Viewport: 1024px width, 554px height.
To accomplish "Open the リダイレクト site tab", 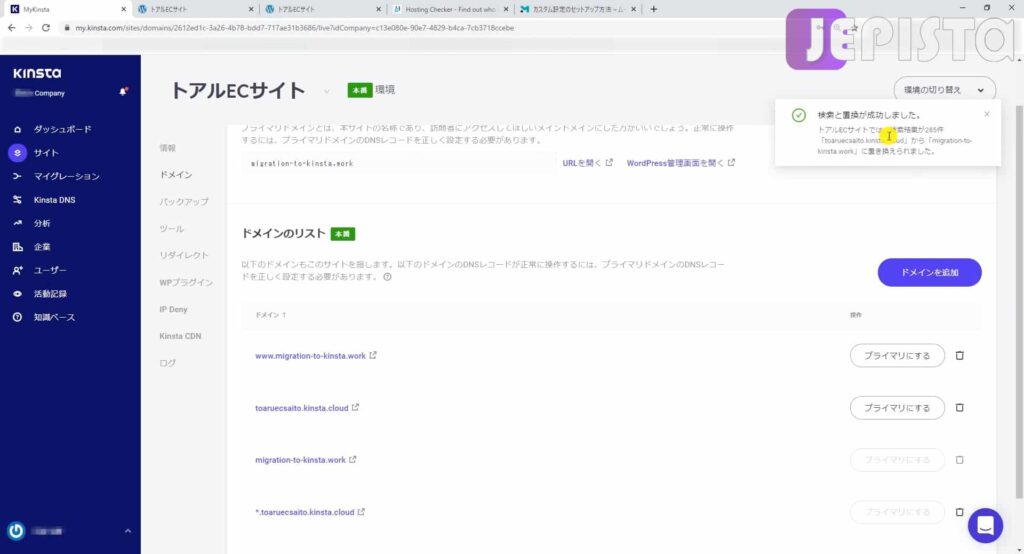I will 184,255.
